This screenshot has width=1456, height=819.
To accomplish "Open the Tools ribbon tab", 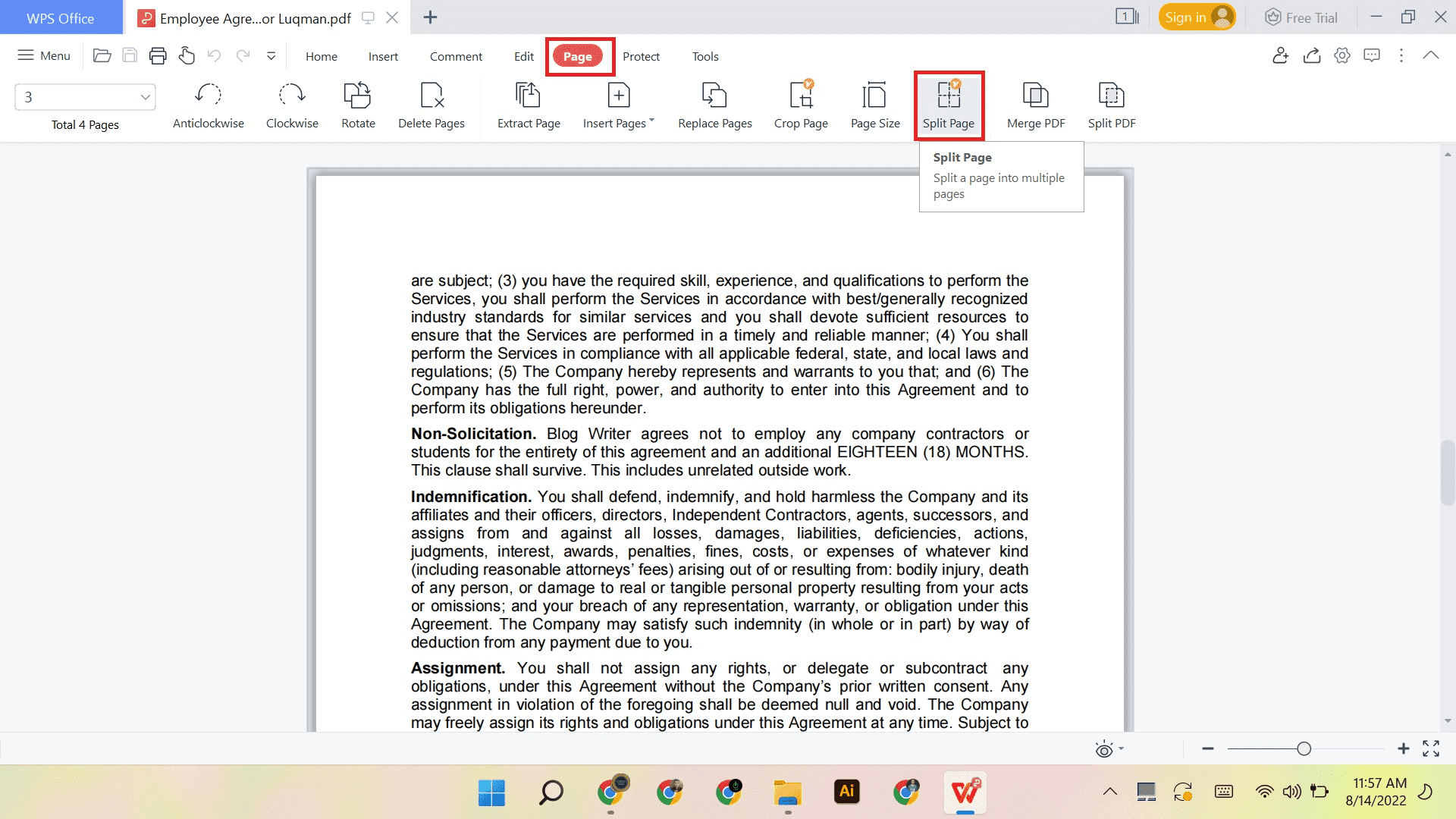I will 704,56.
